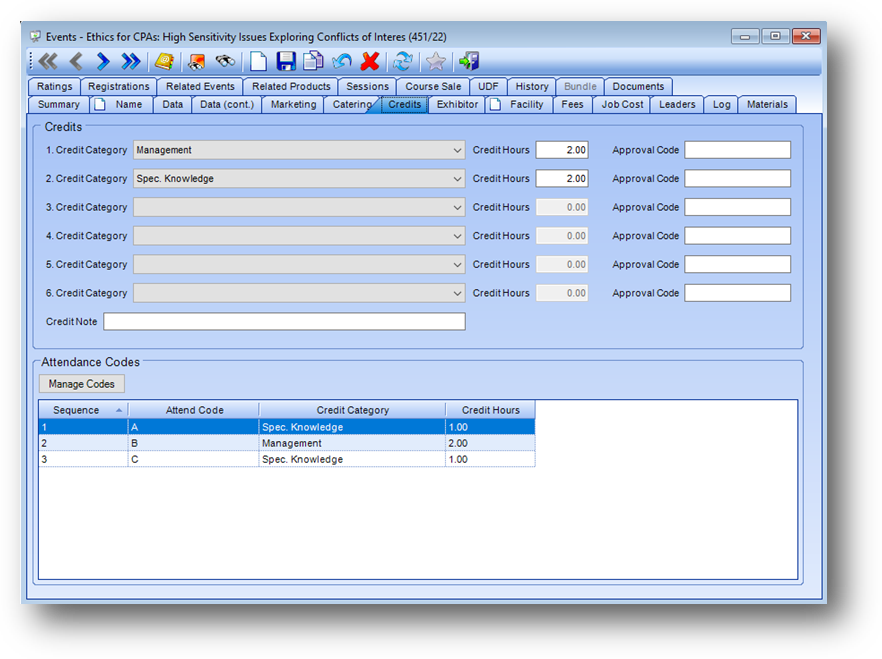
Task: Exit with the door icon
Action: [469, 61]
